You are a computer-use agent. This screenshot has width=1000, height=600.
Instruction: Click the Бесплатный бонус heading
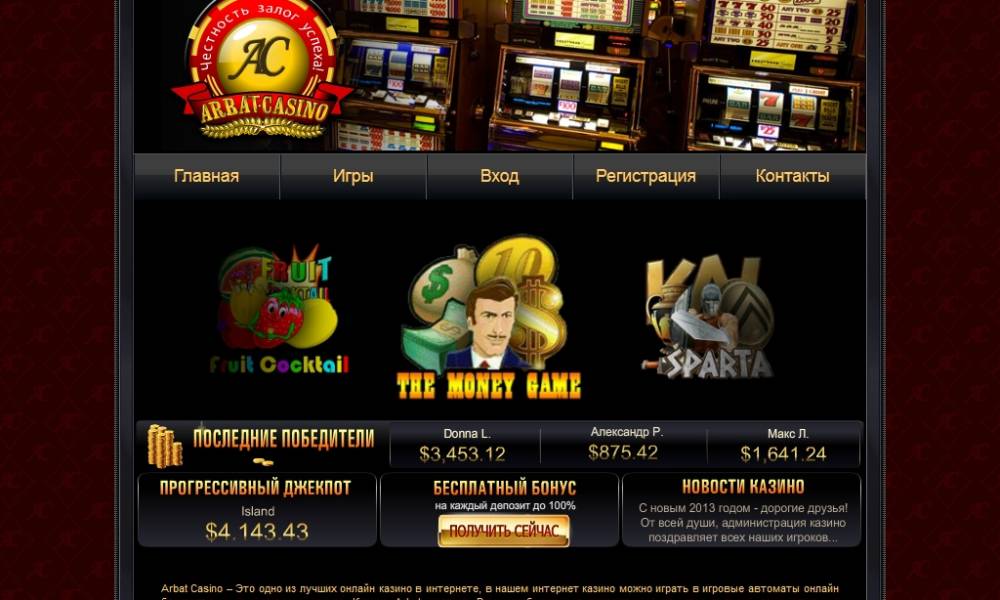point(504,488)
